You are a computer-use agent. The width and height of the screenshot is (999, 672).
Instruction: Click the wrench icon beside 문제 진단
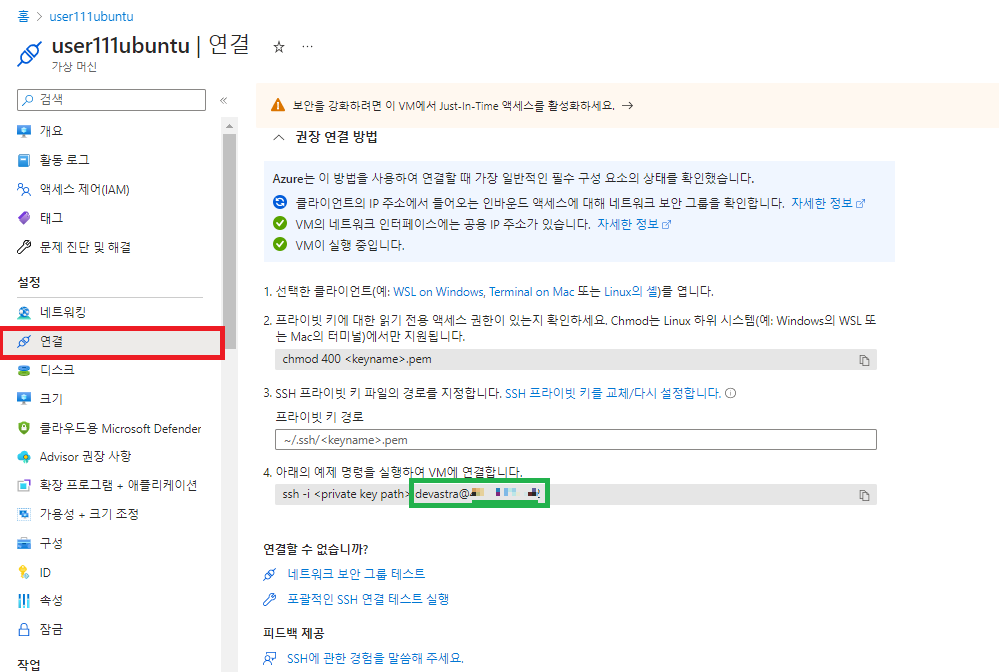pos(24,247)
